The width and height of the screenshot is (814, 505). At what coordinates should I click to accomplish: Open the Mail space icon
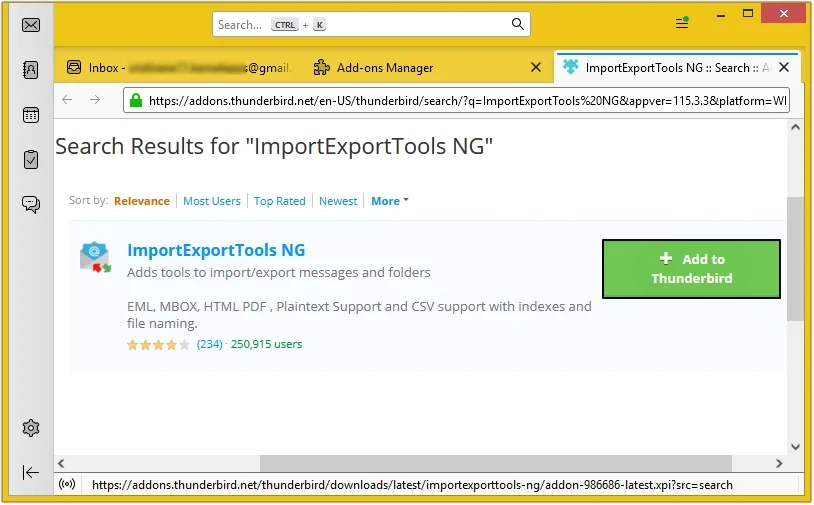pyautogui.click(x=31, y=25)
